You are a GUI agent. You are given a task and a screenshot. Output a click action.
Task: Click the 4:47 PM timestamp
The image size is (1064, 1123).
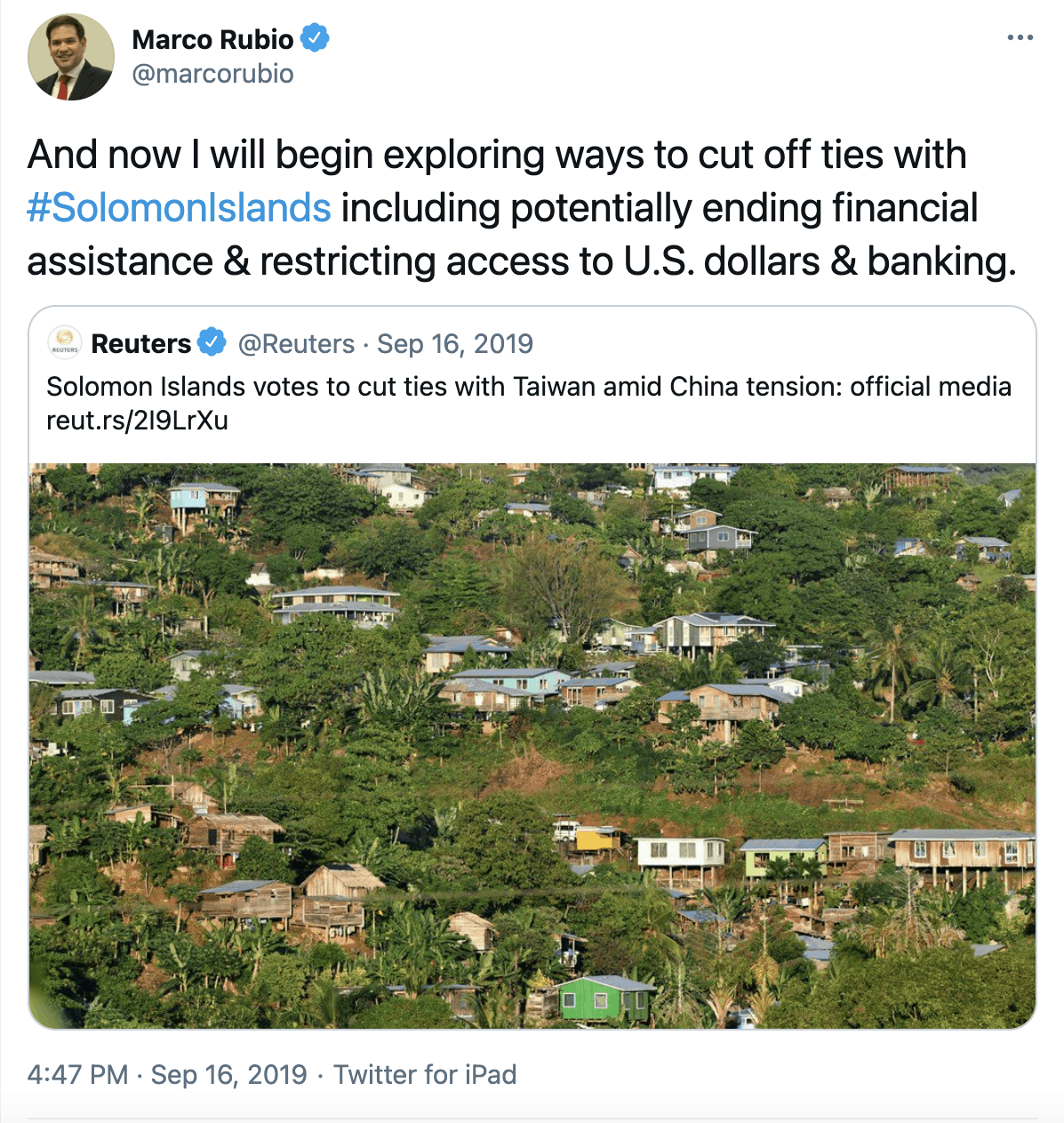[x=78, y=1074]
